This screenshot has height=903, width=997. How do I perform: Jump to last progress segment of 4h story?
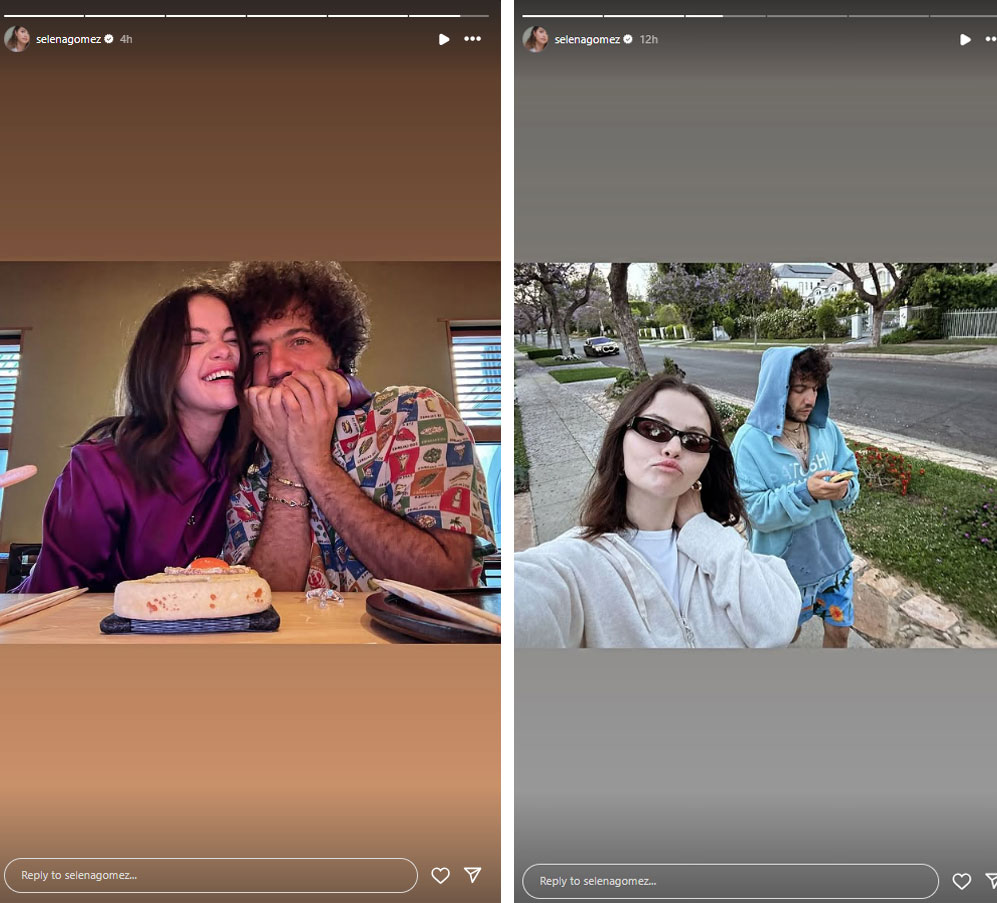coord(448,15)
